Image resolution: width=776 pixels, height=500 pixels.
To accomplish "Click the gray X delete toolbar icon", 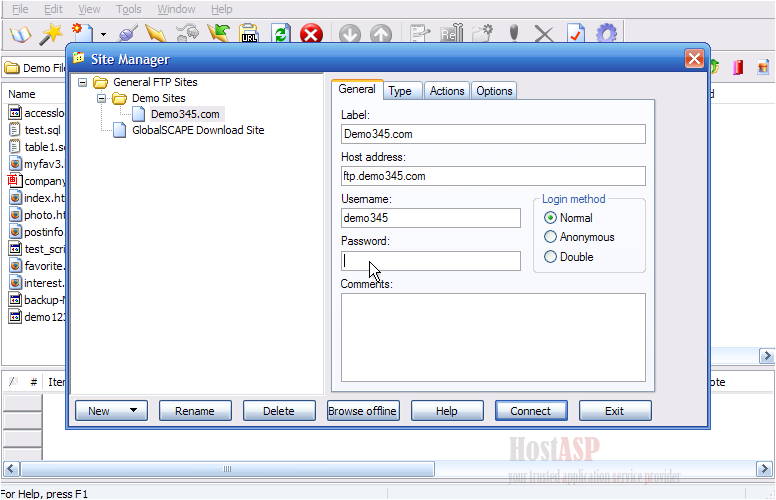I will pyautogui.click(x=544, y=35).
